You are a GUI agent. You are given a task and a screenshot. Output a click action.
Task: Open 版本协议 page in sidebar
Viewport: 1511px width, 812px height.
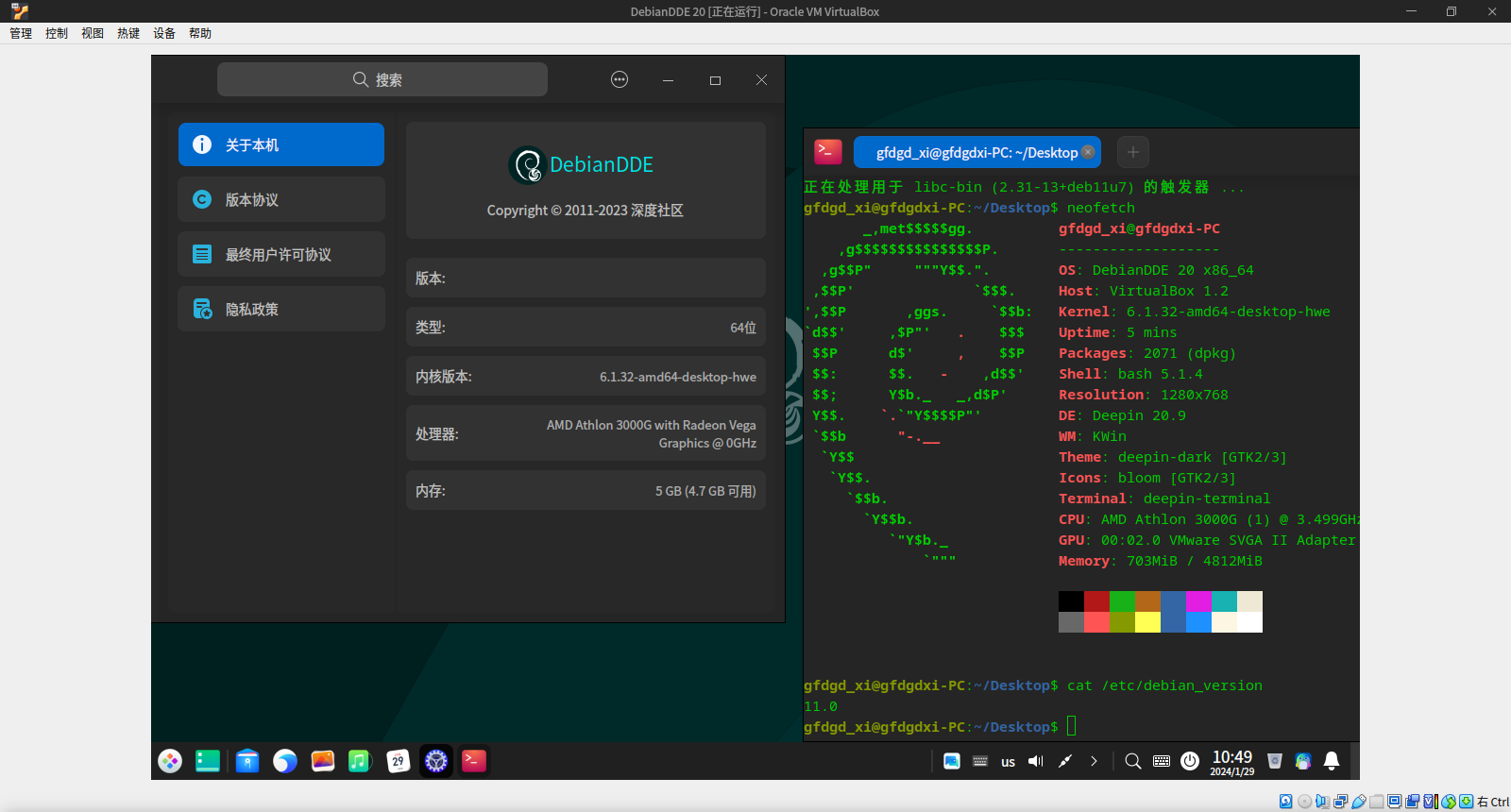281,199
